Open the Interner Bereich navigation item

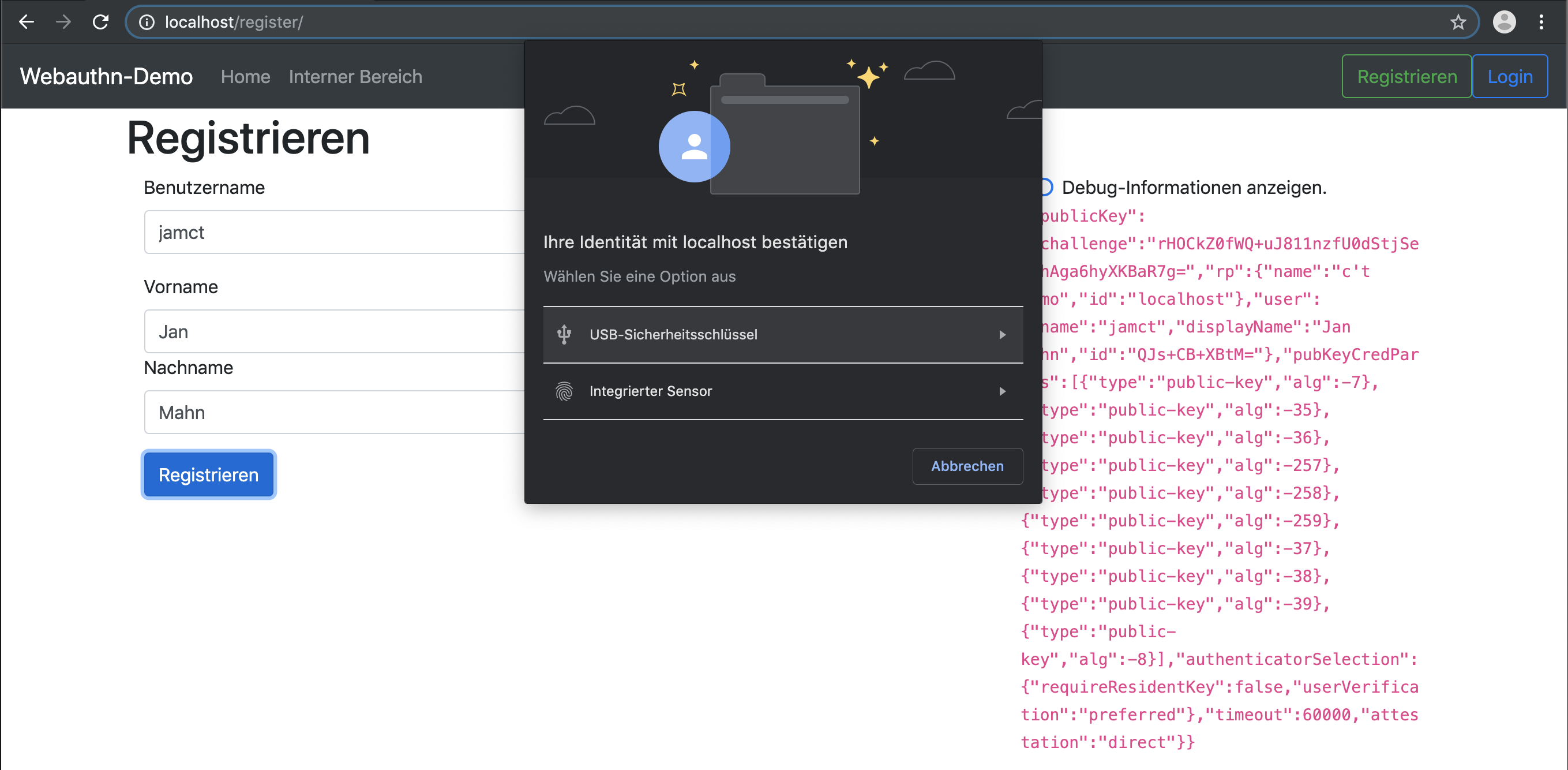point(355,77)
